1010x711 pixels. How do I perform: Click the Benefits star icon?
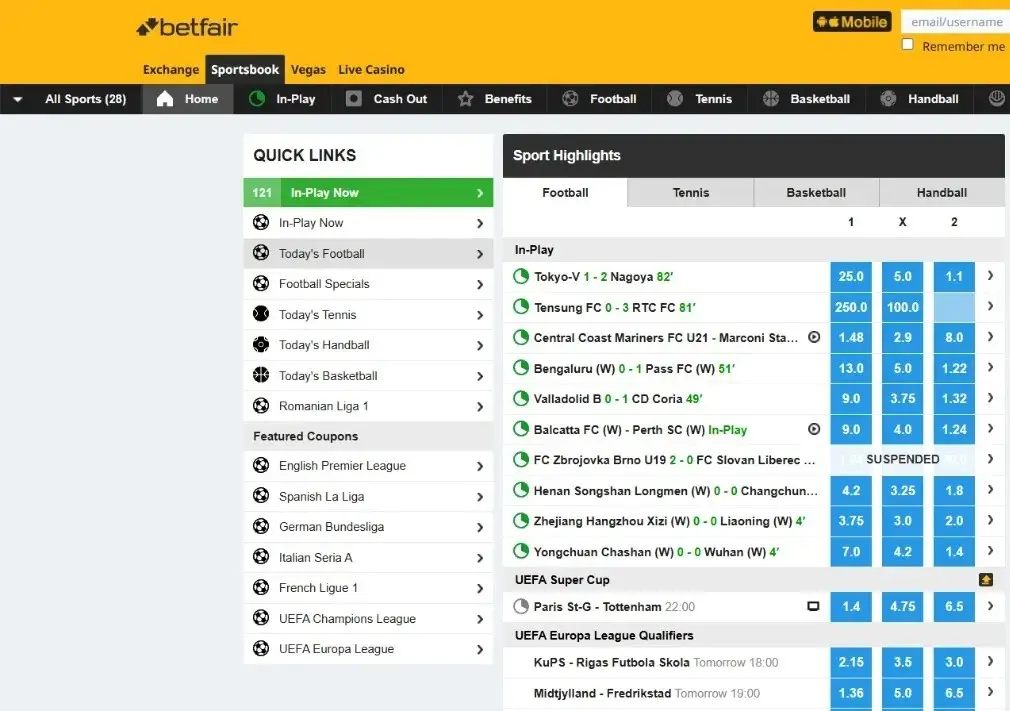click(465, 99)
